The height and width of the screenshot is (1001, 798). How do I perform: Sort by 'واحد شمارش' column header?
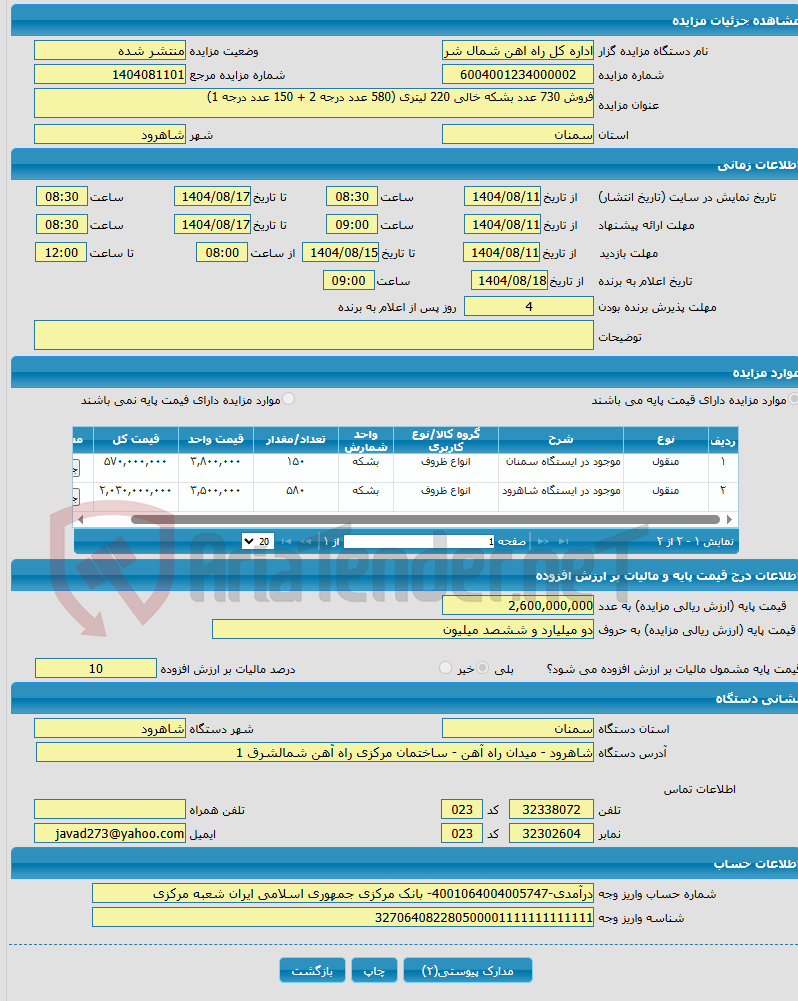[366, 440]
